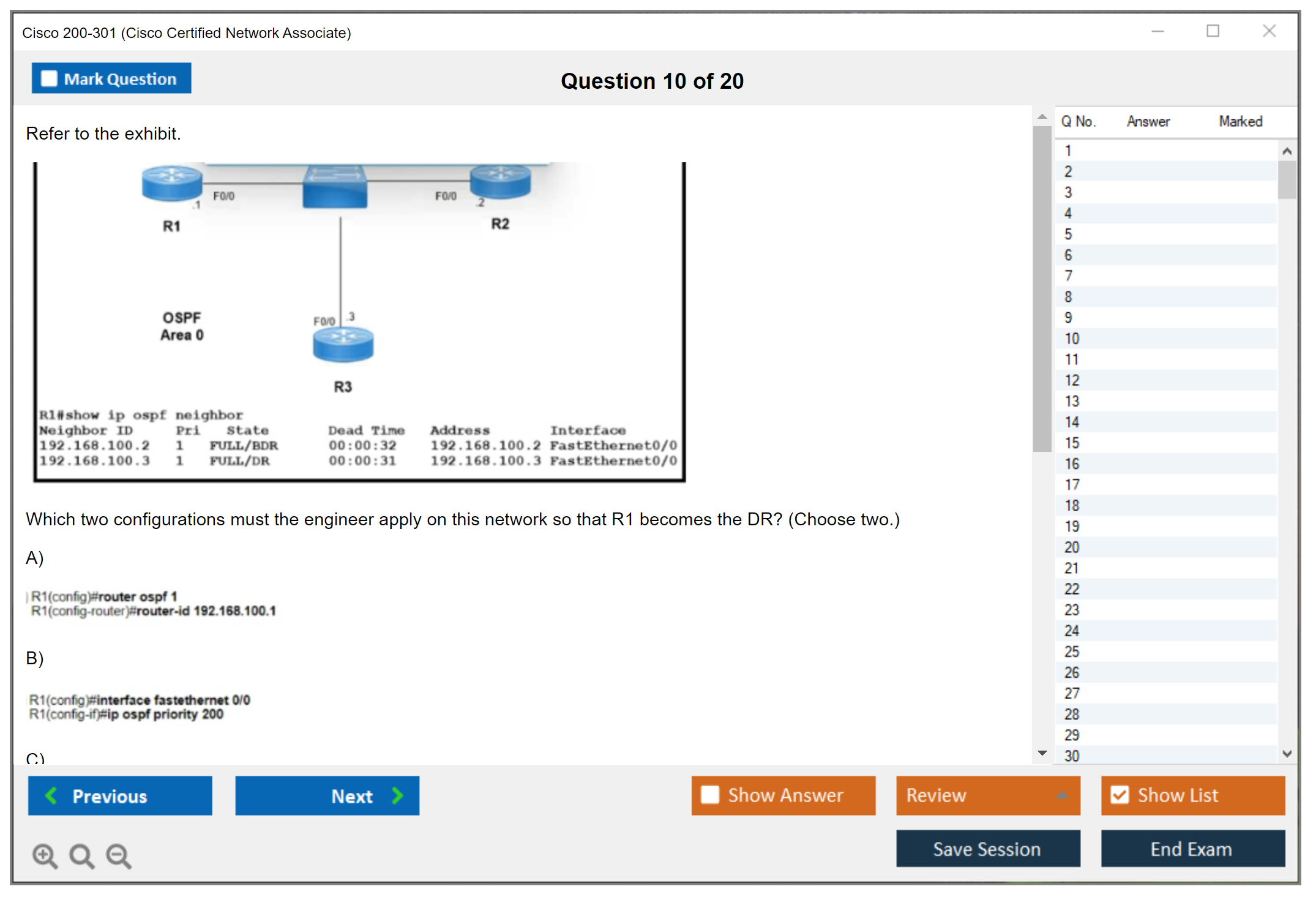Click the Save Session button
Viewport: 1316px width, 900px height.
(x=987, y=849)
